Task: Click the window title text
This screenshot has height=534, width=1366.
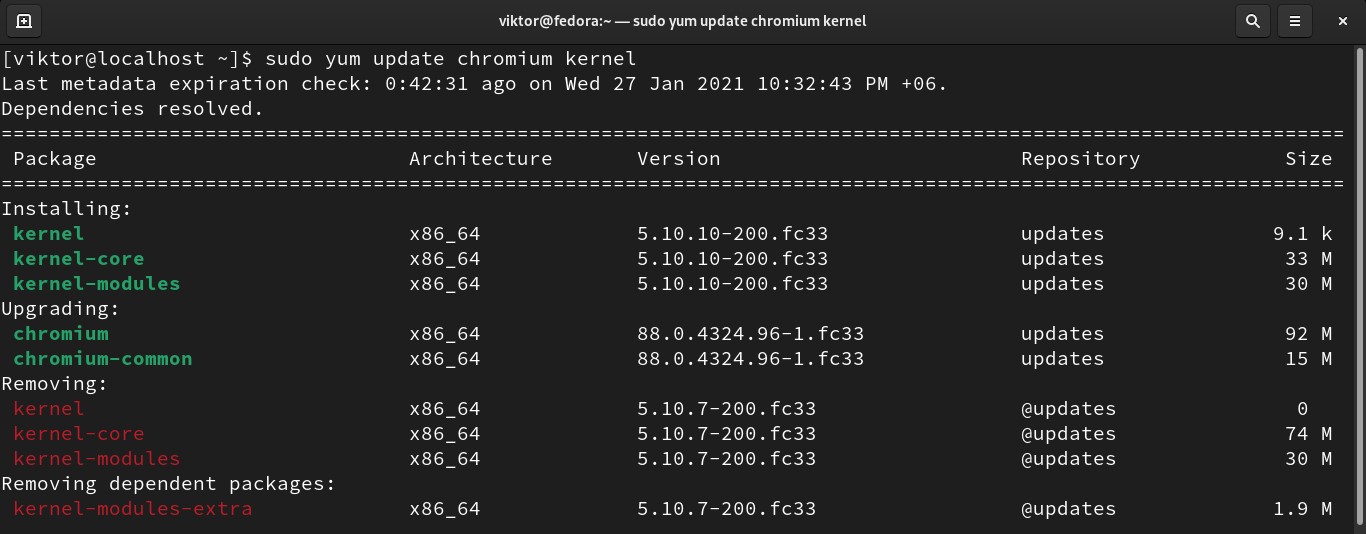Action: pyautogui.click(x=682, y=20)
